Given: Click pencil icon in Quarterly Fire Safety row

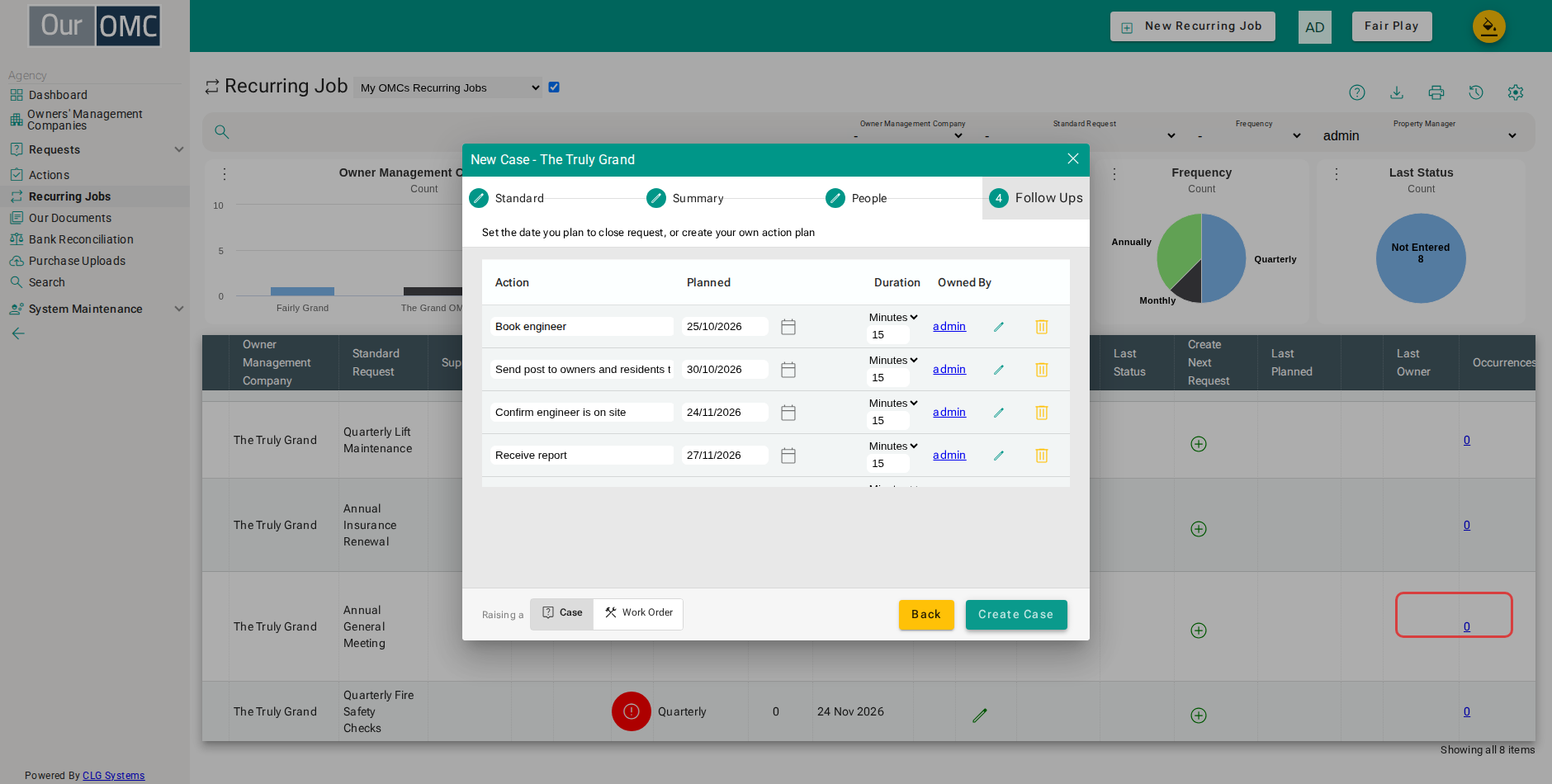Looking at the screenshot, I should 980,716.
